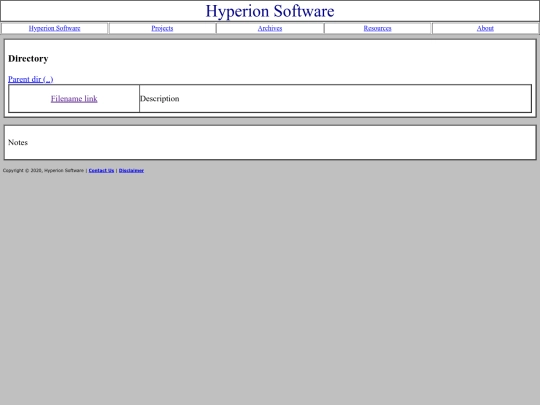Viewport: 540px width, 405px height.
Task: Visit the Resources section
Action: (x=377, y=28)
